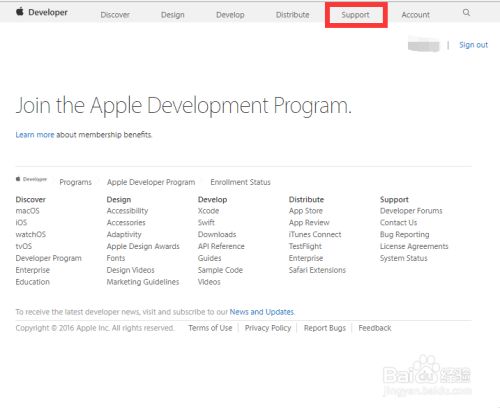Open Videos link under Develop

coord(209,282)
